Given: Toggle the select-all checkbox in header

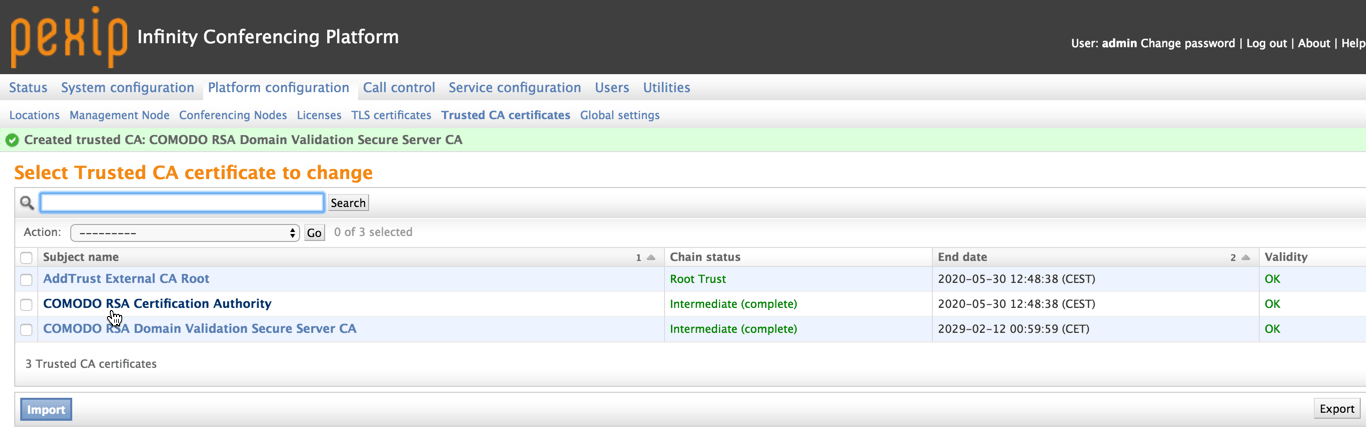Looking at the screenshot, I should [27, 258].
